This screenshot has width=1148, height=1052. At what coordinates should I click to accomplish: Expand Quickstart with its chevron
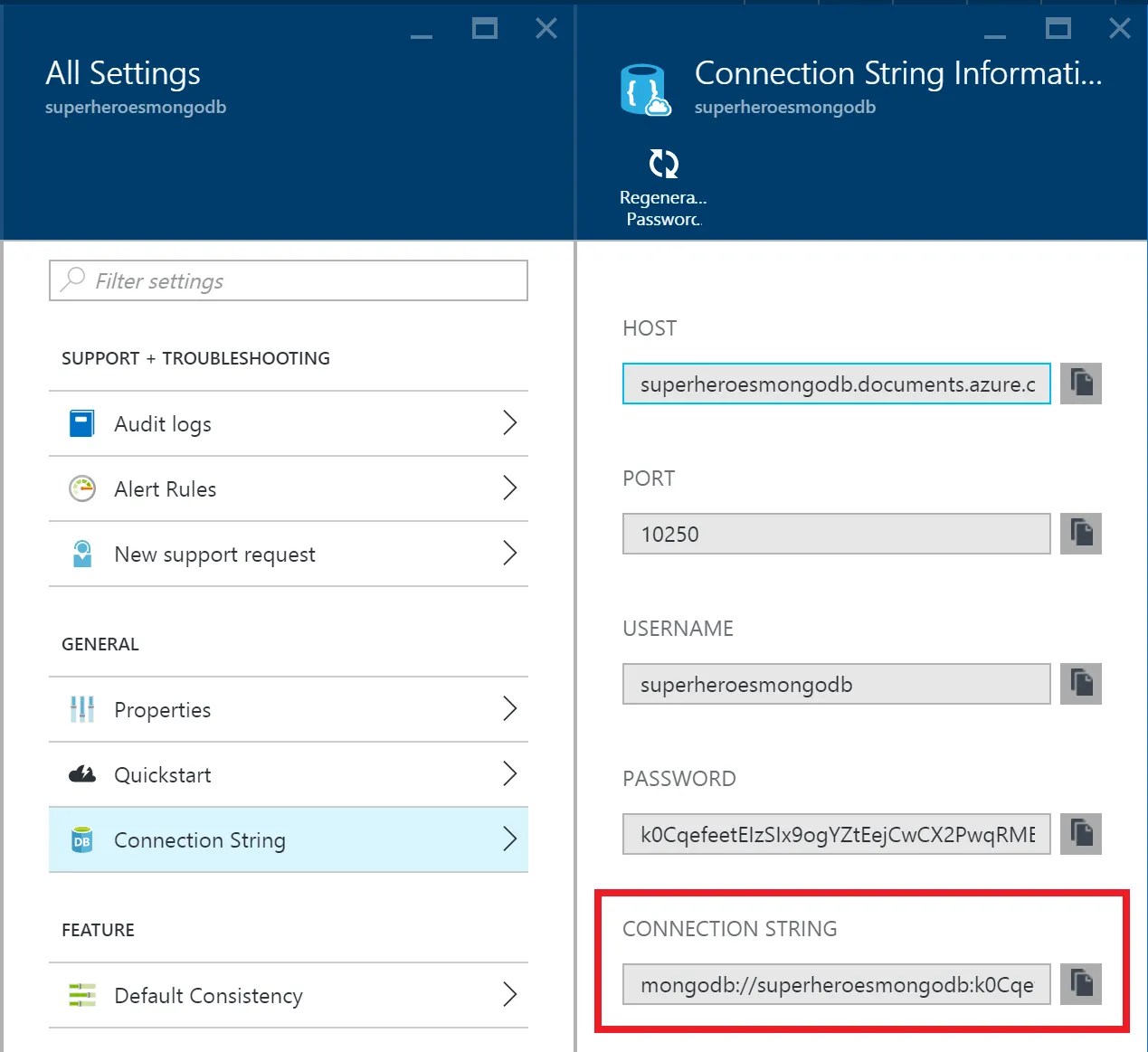510,774
